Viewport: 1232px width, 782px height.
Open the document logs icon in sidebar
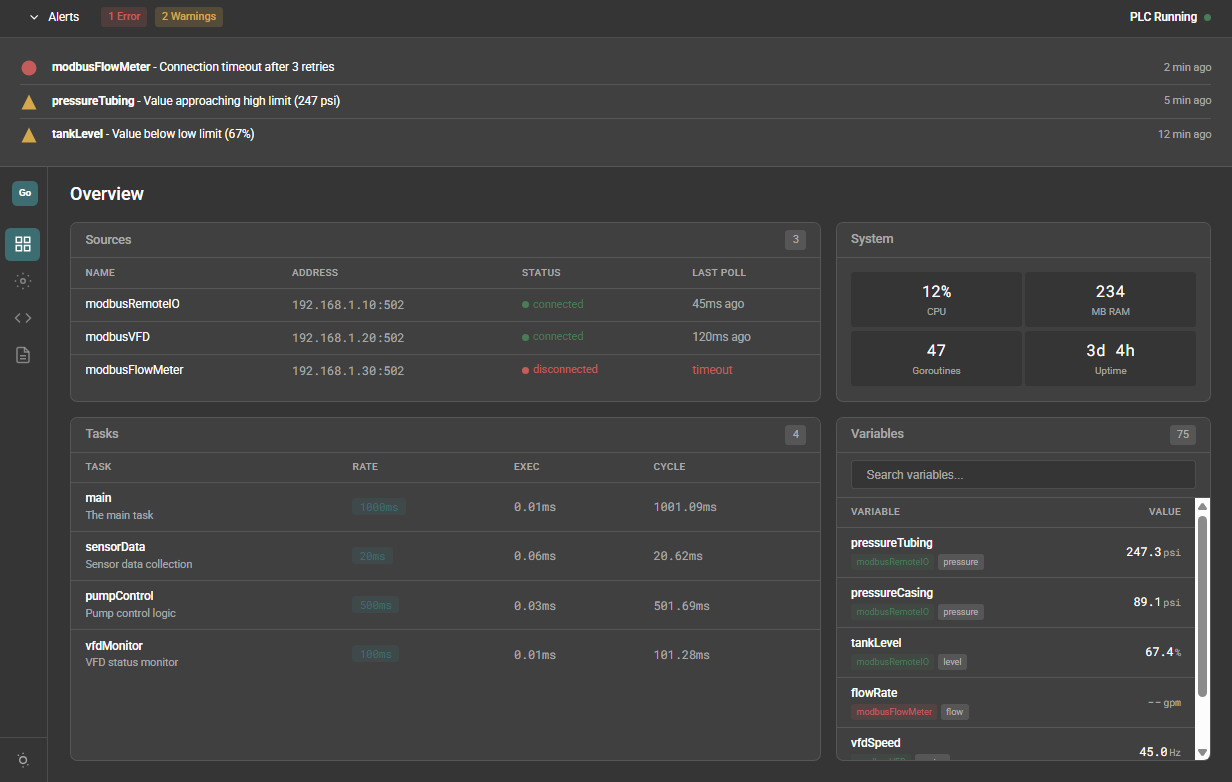click(x=23, y=355)
